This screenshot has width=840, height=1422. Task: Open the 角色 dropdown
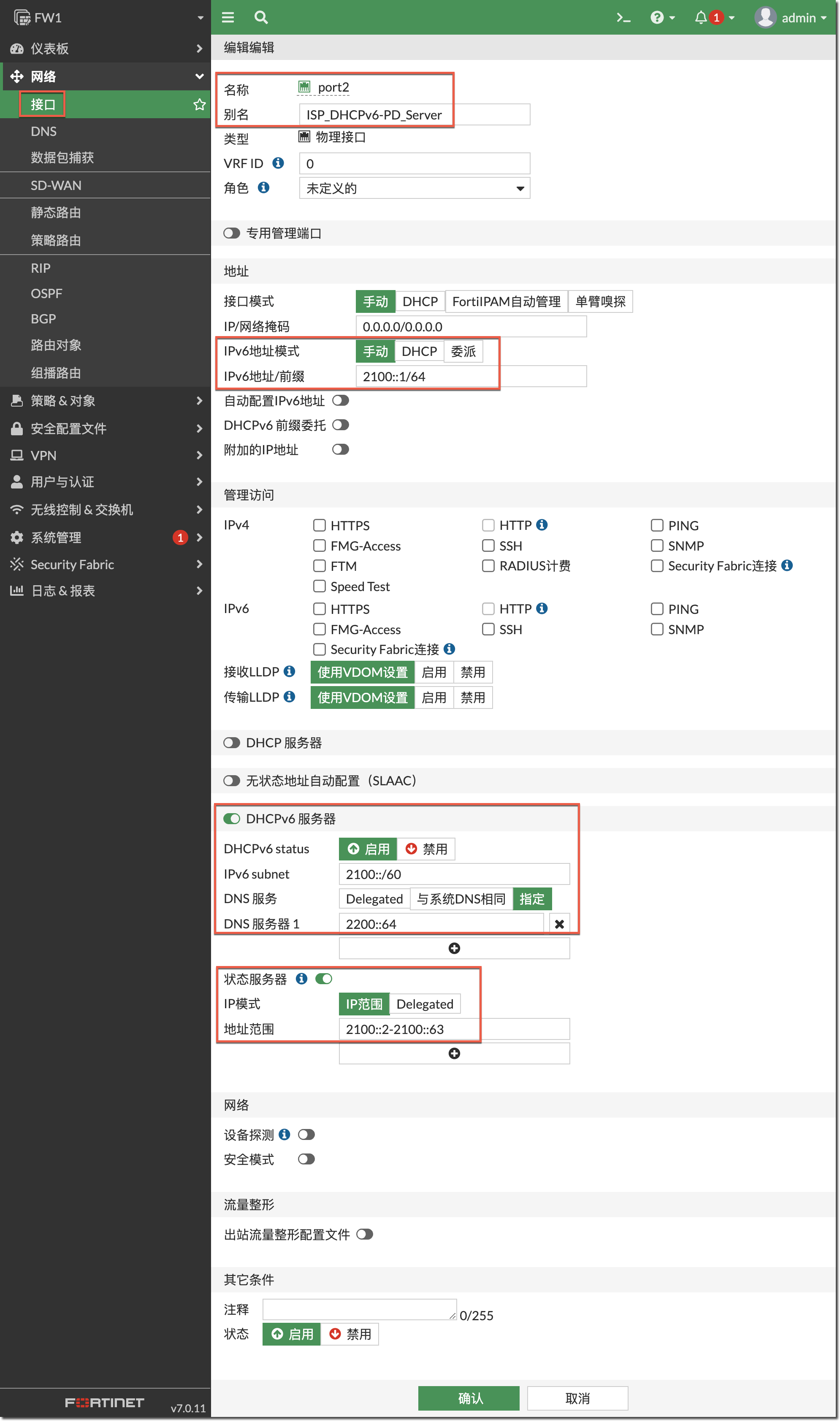pyautogui.click(x=415, y=188)
